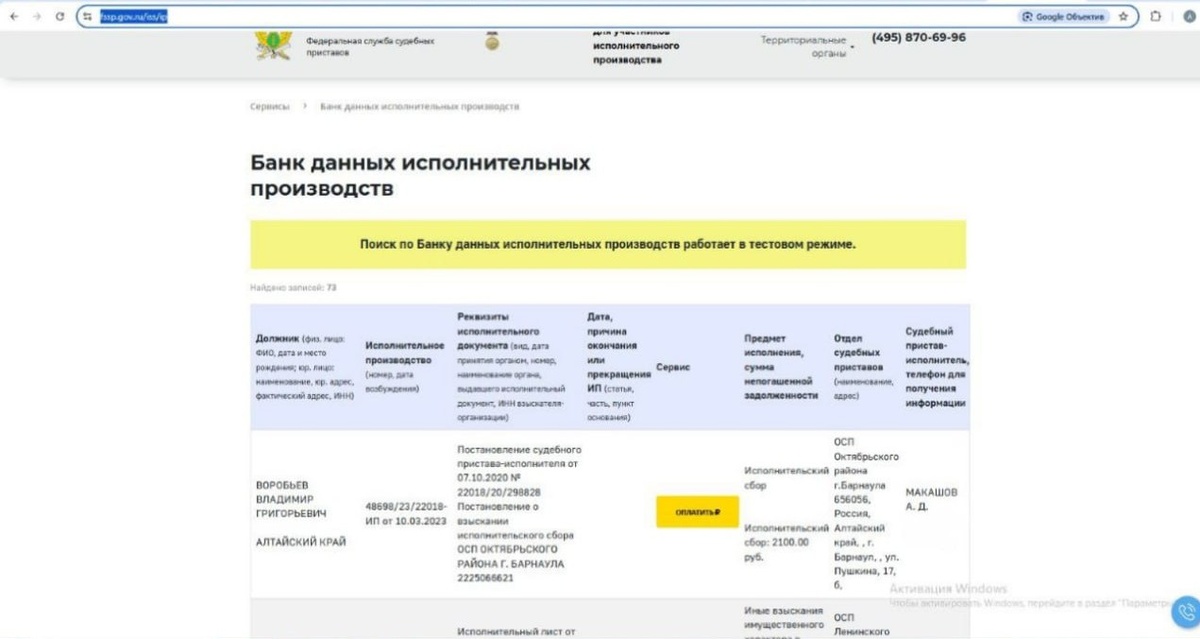Open участников исполнительного производства menu
This screenshot has height=639, width=1200.
635,46
